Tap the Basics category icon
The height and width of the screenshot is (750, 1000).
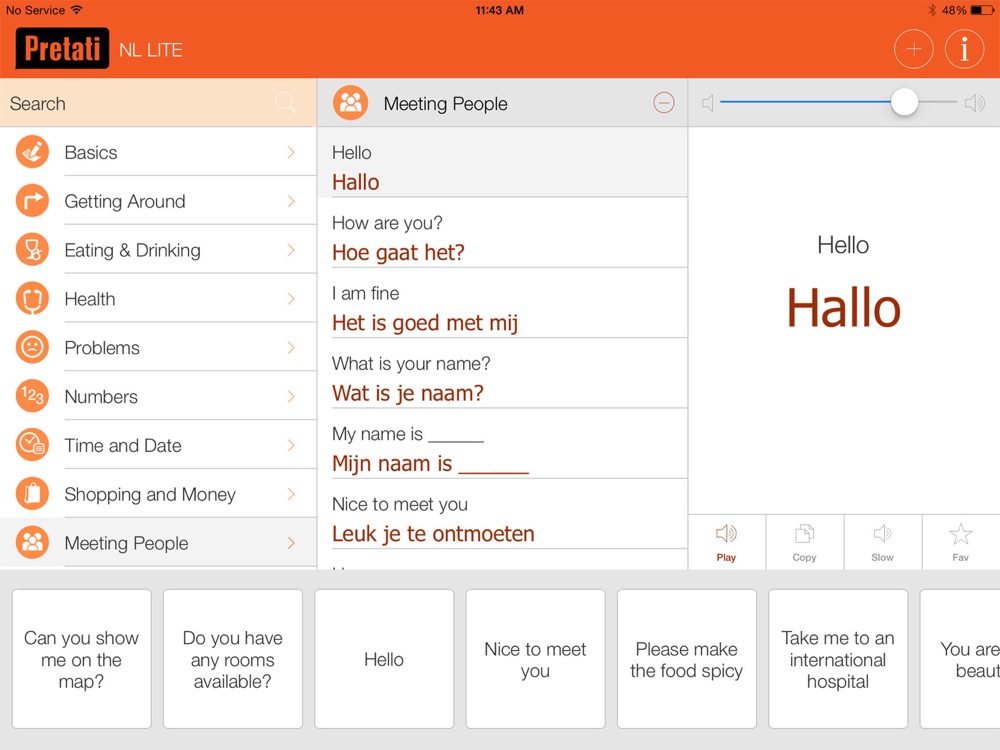click(x=32, y=152)
